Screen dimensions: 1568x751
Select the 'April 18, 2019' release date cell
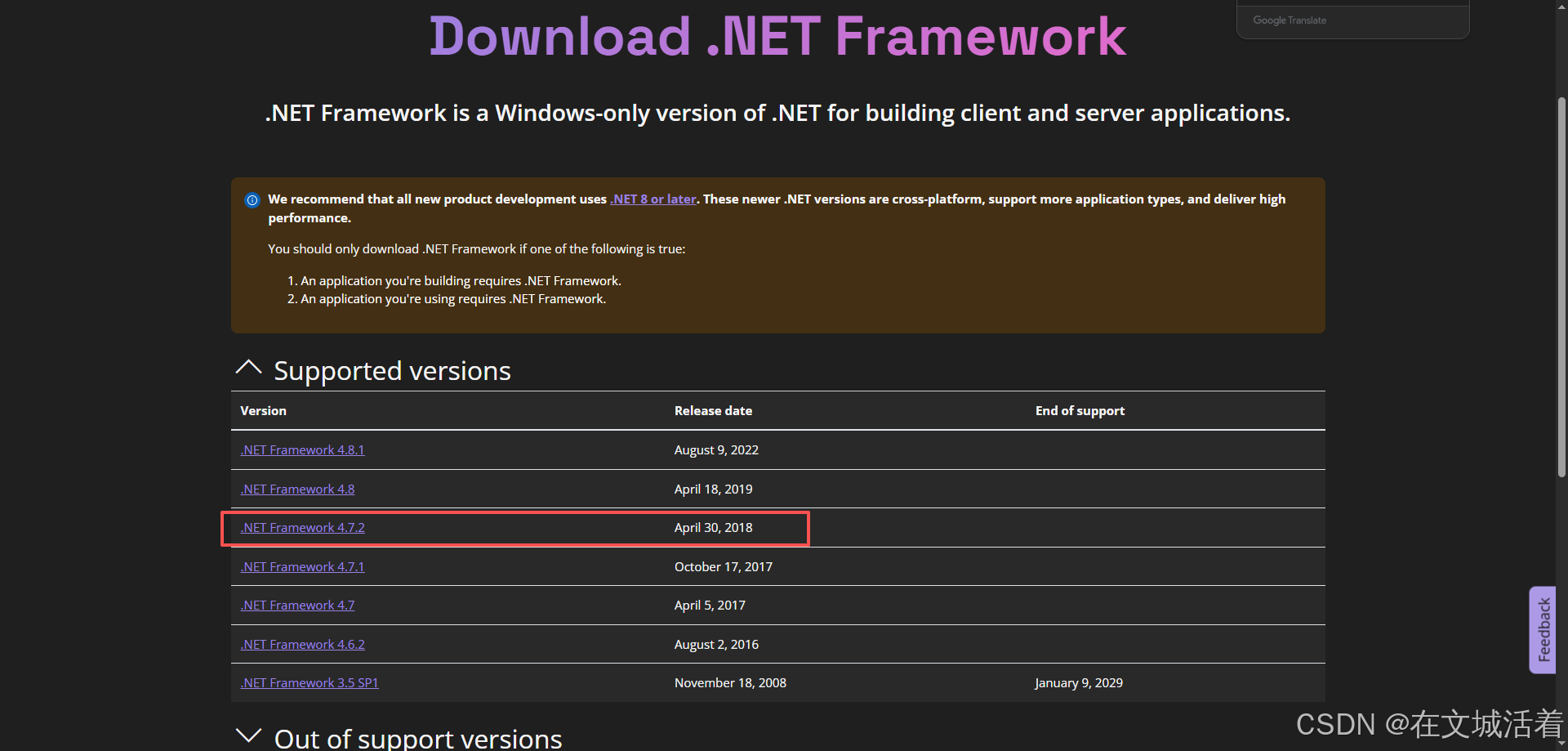(713, 489)
